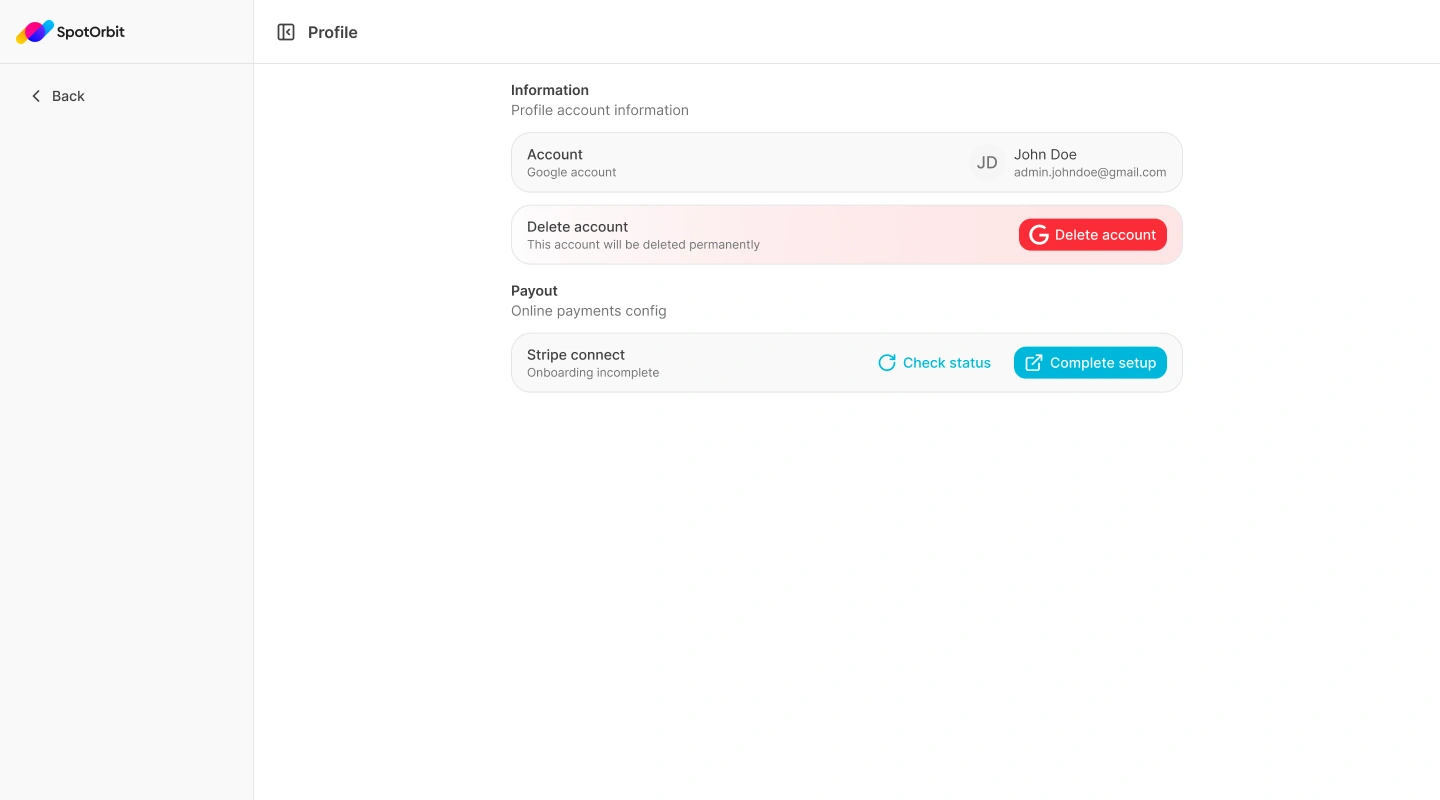
Task: Check status of Stripe connect
Action: pyautogui.click(x=934, y=363)
